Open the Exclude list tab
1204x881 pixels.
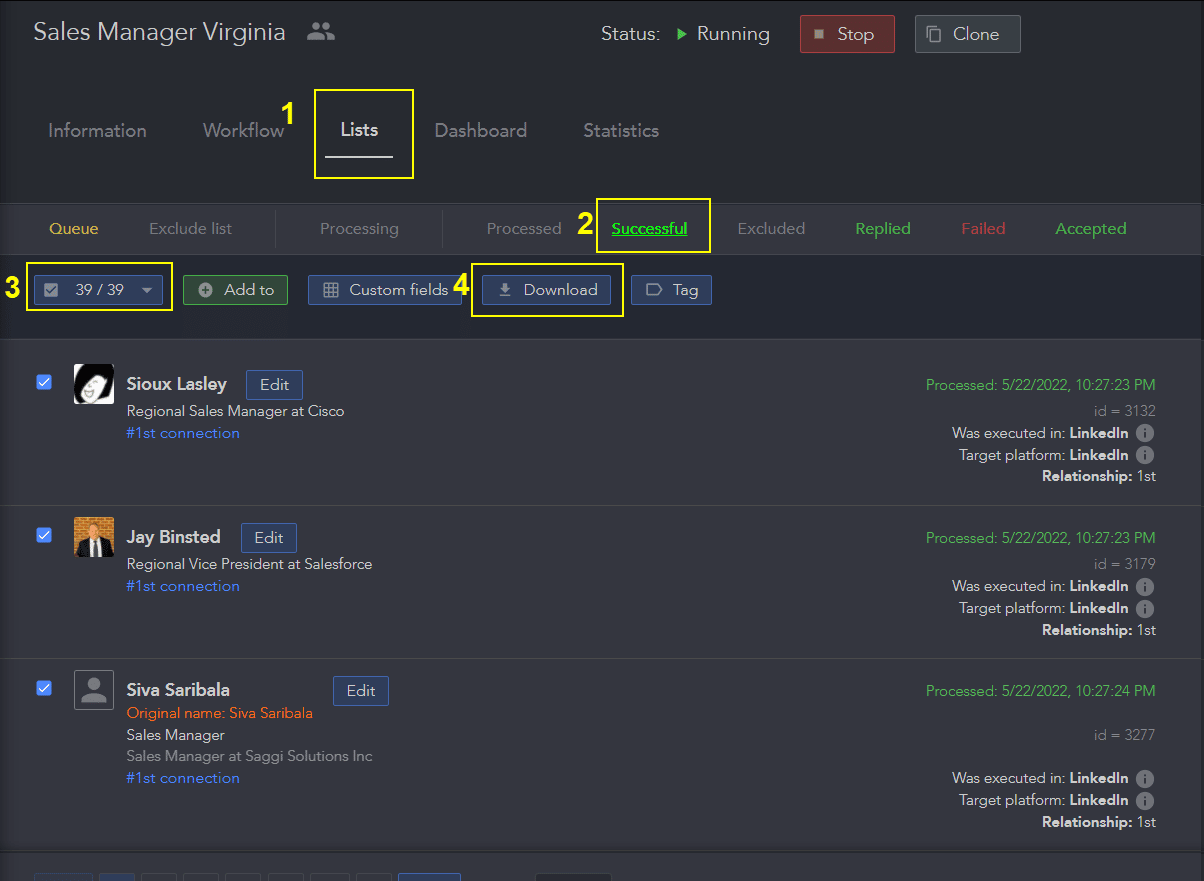coord(190,229)
